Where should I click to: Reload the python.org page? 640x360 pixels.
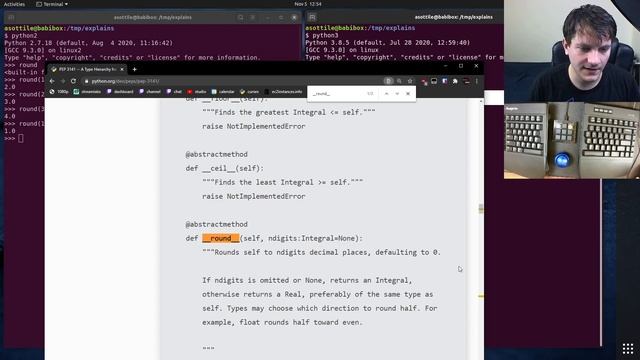coord(73,81)
